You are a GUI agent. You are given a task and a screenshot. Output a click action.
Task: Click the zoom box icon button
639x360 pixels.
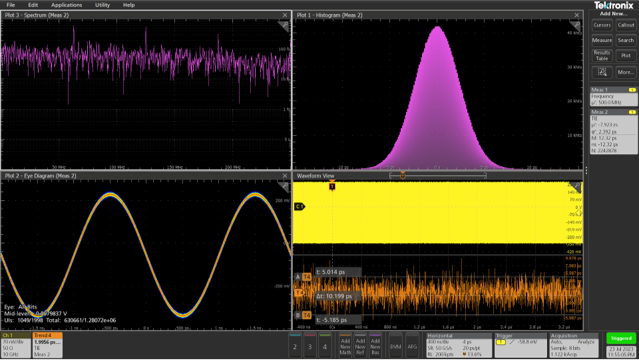point(602,72)
